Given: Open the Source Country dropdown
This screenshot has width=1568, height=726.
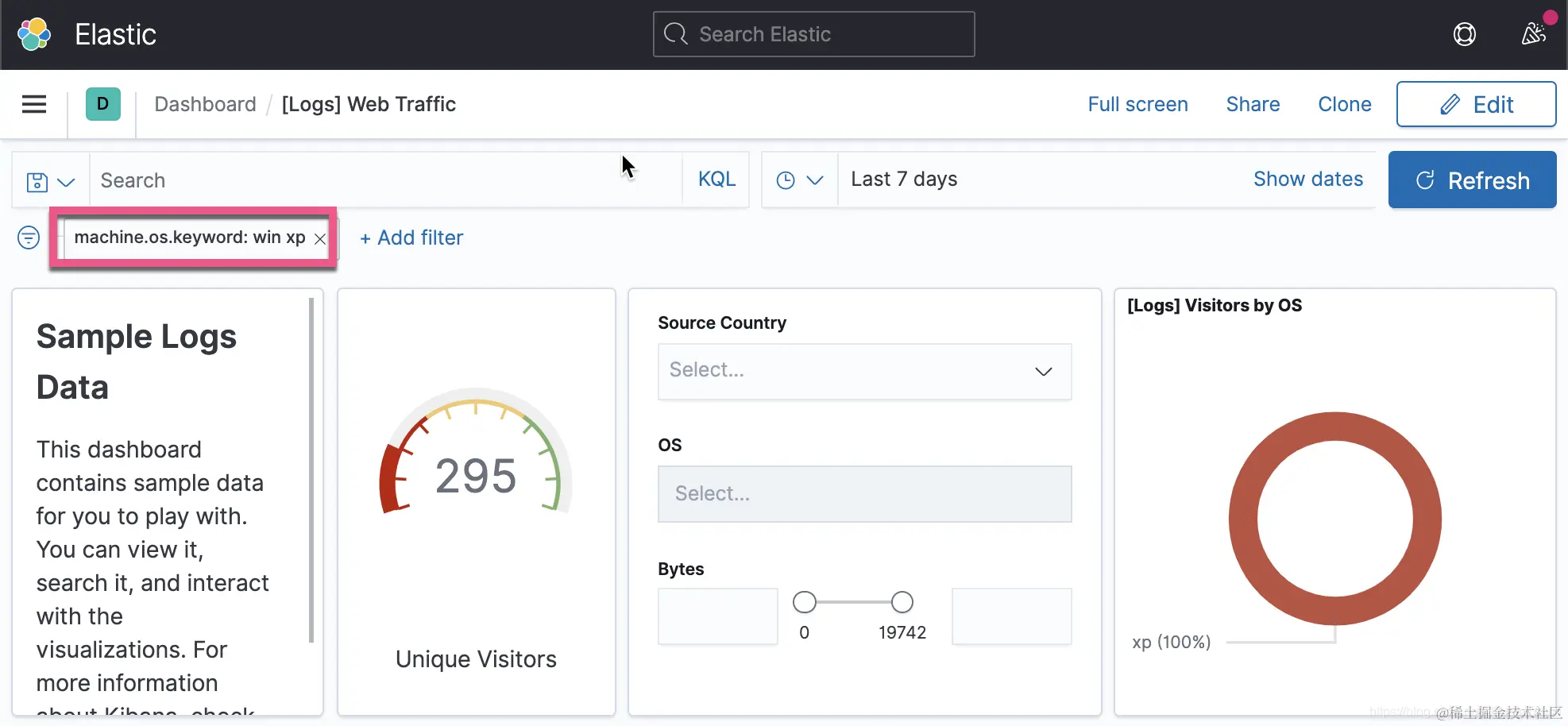Looking at the screenshot, I should 864,371.
